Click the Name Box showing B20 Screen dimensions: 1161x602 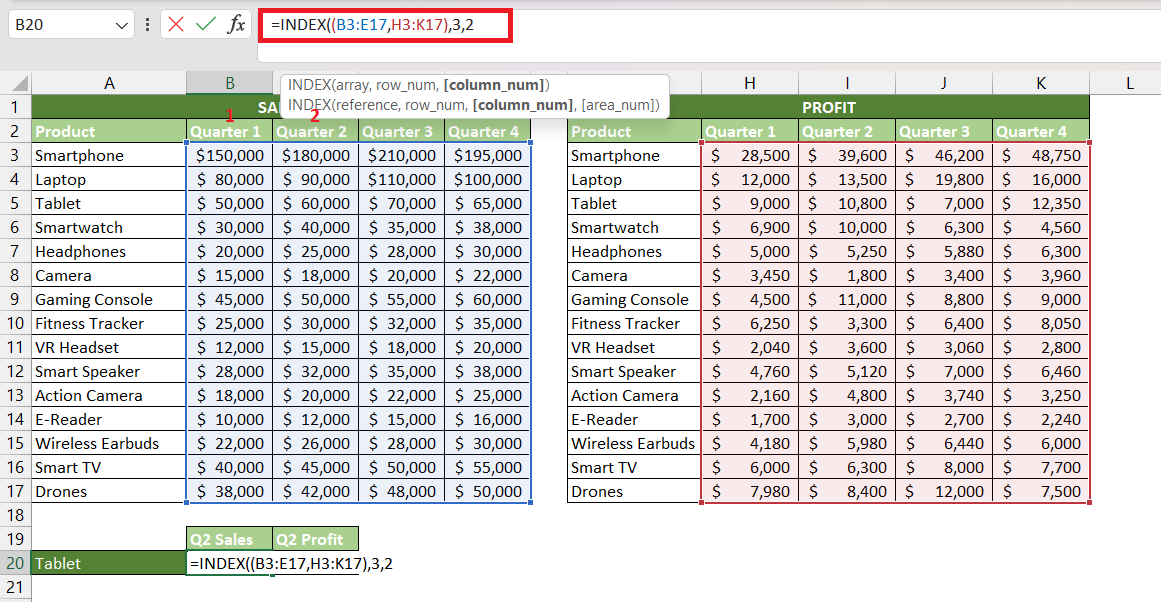(71, 24)
